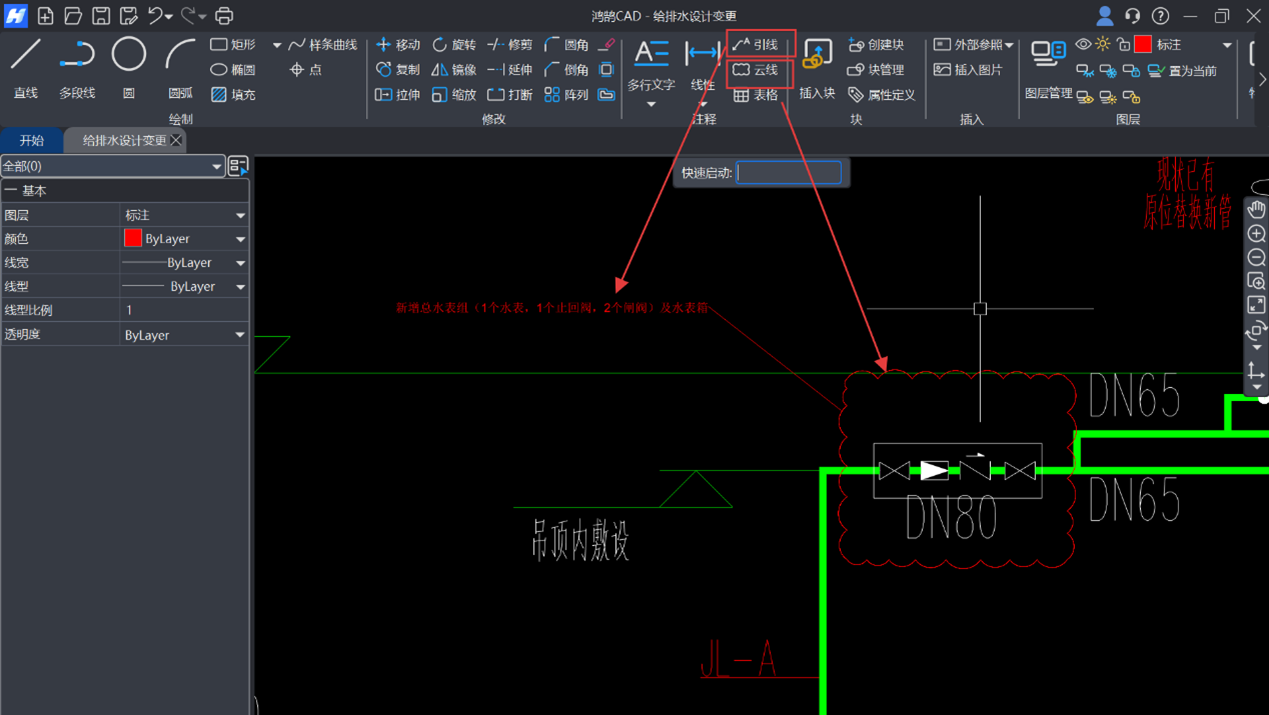Select the 给排水设计变更 document tab
Image resolution: width=1269 pixels, height=715 pixels.
pyautogui.click(x=124, y=141)
